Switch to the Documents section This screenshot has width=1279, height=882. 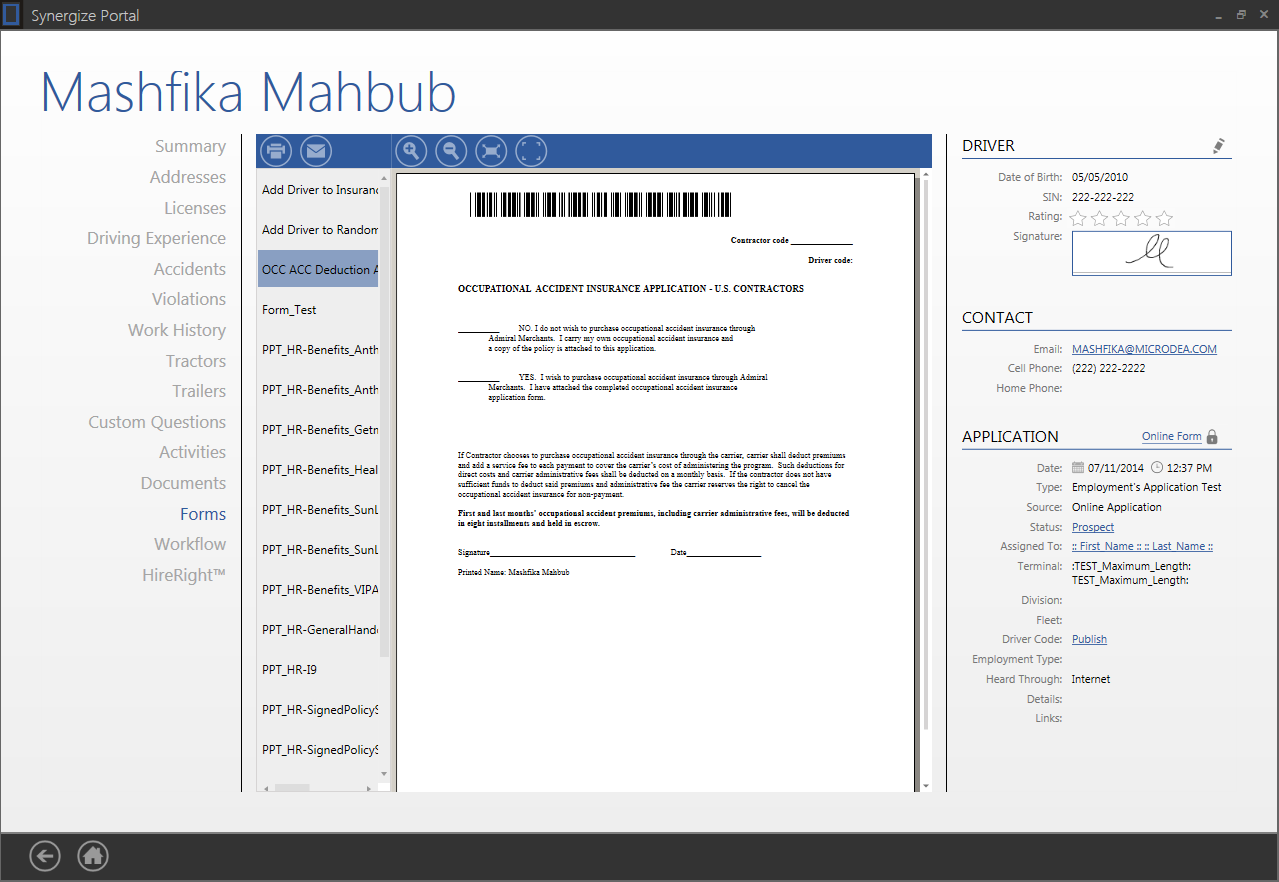pos(183,483)
